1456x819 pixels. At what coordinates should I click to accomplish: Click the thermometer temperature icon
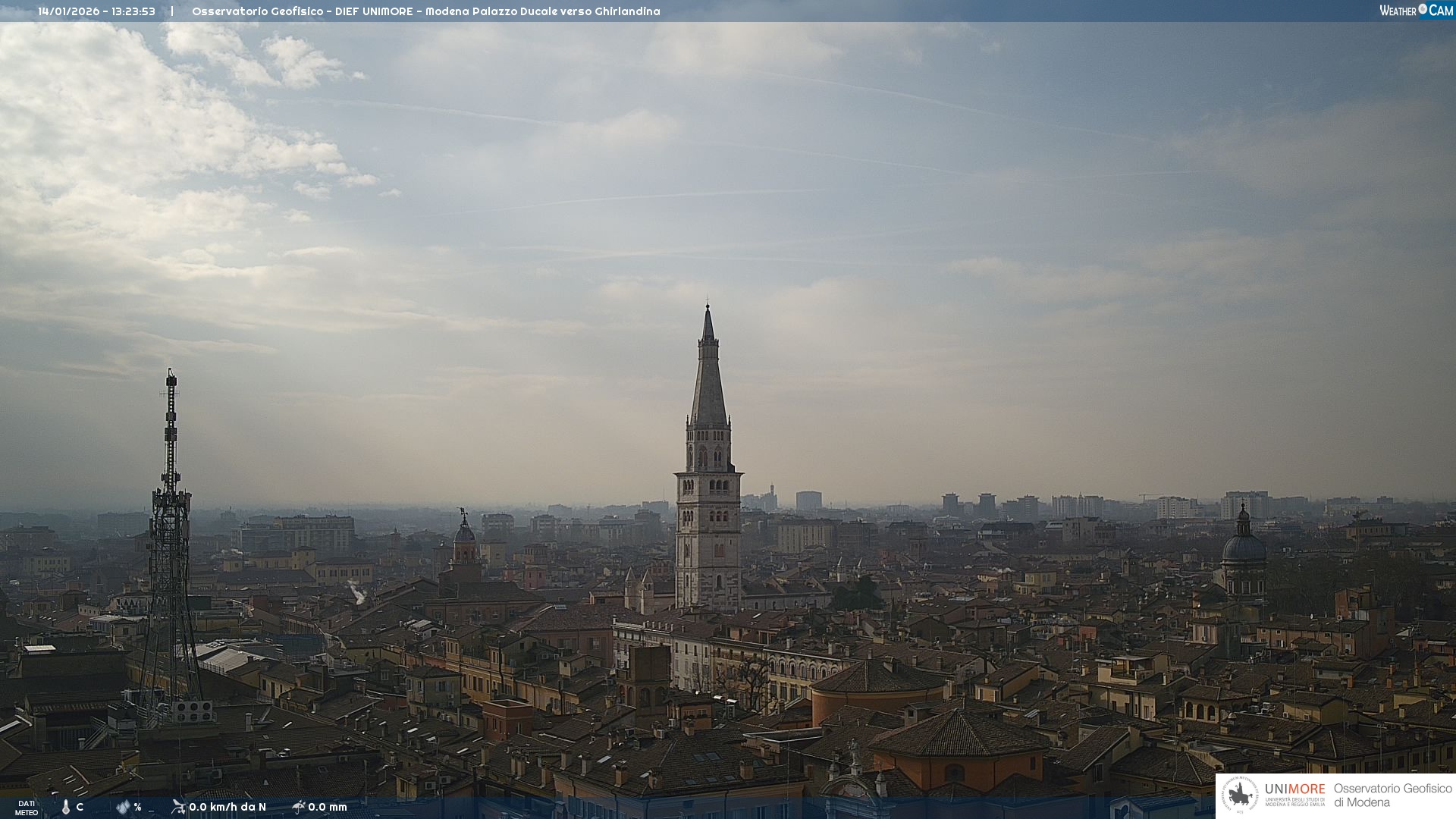tap(66, 807)
